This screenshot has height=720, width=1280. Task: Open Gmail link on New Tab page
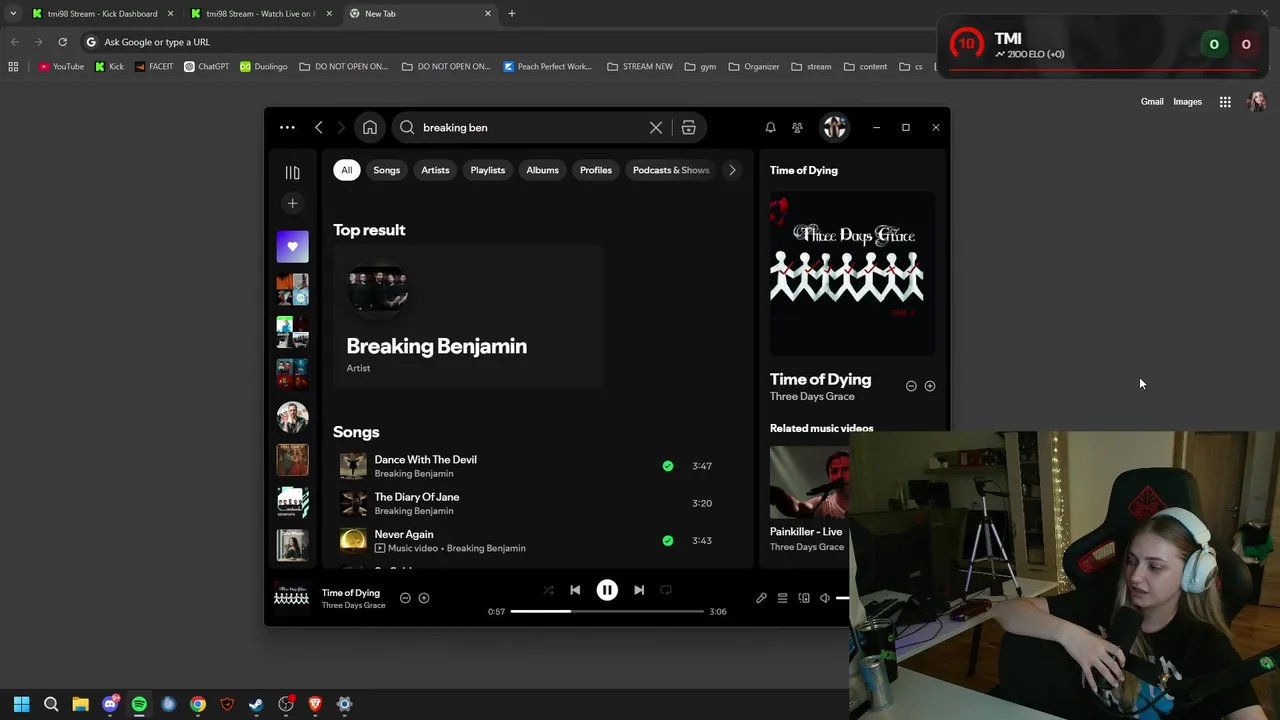point(1152,102)
